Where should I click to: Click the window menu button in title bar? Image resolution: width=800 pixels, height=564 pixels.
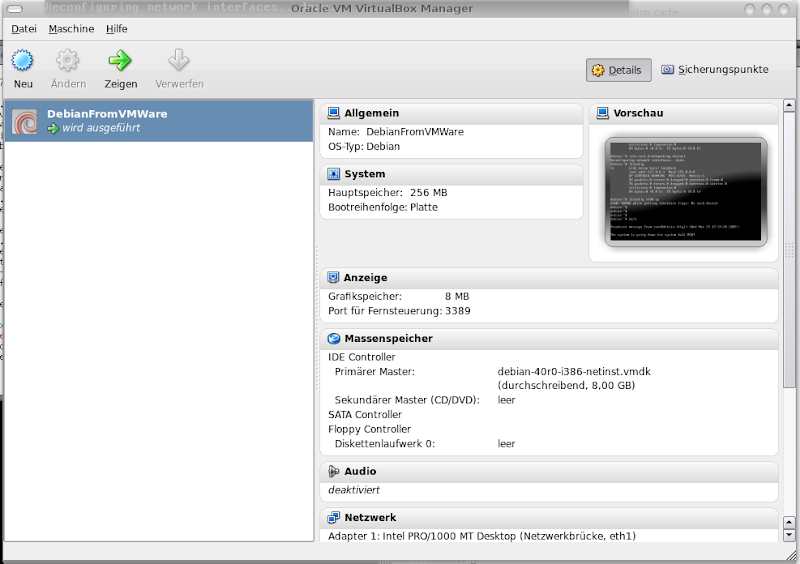click(x=15, y=9)
